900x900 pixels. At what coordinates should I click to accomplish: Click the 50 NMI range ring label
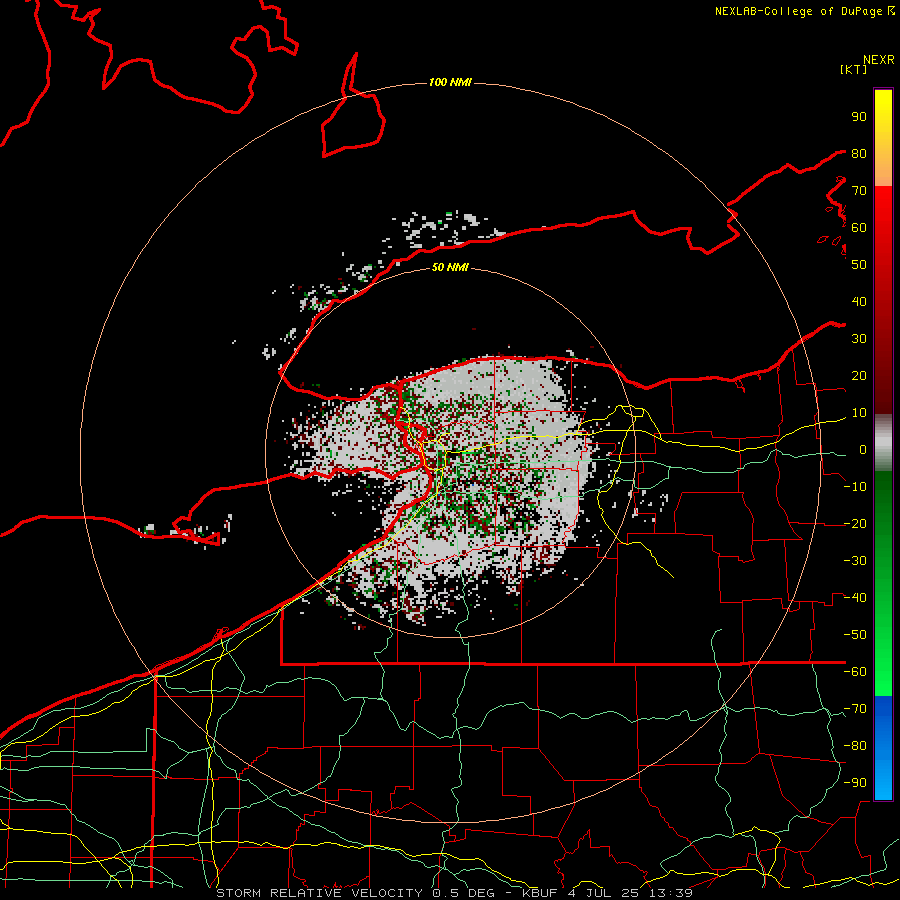[450, 267]
